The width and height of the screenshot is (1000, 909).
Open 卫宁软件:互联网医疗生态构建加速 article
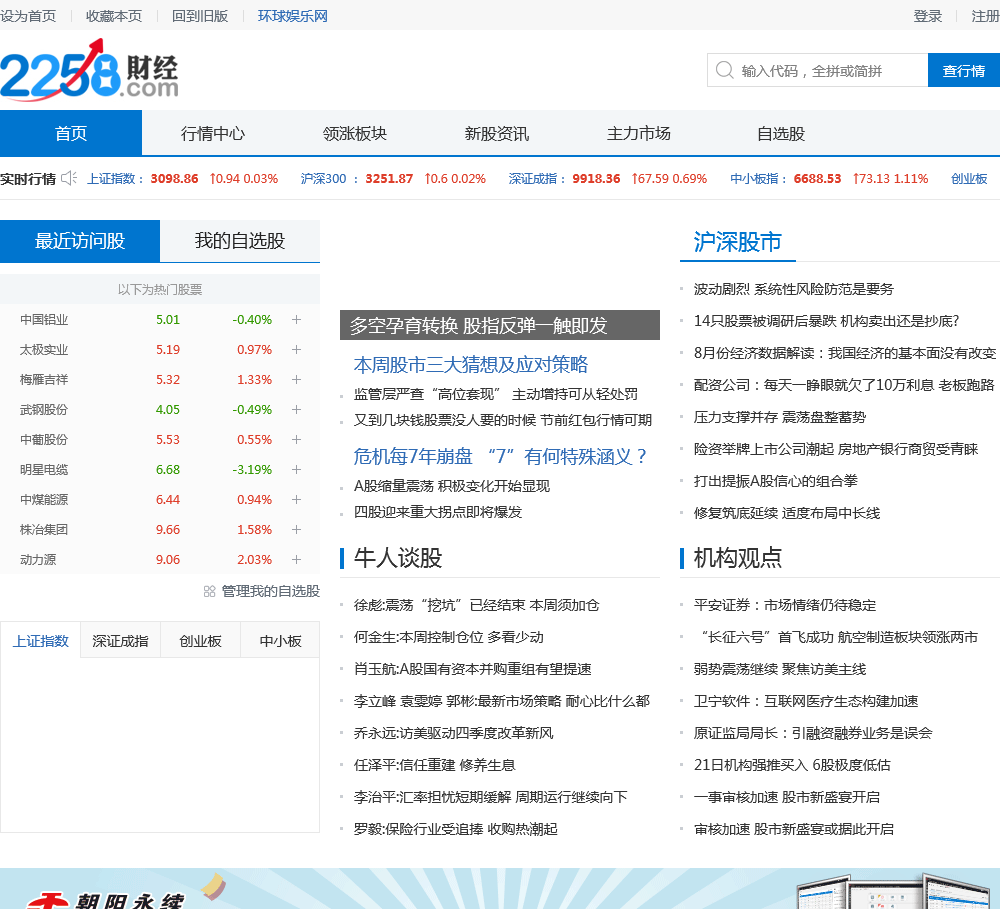(806, 701)
